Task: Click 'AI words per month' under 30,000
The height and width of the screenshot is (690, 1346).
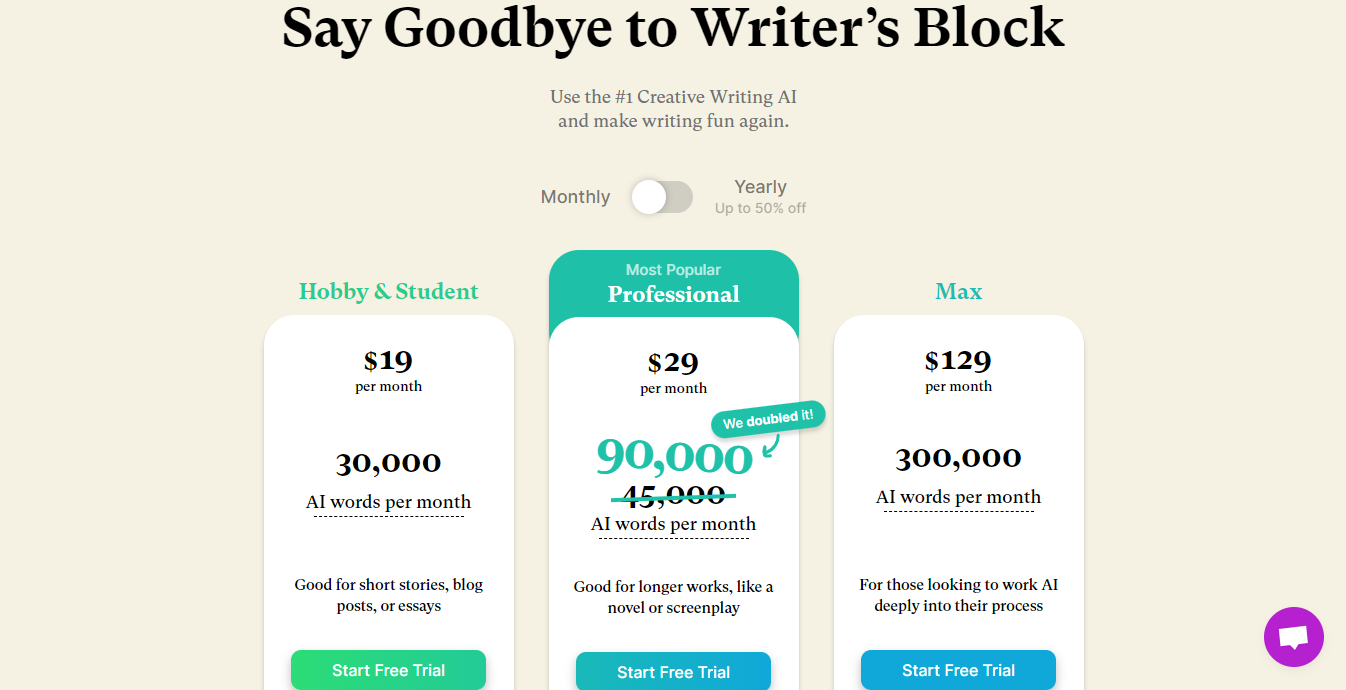Action: pos(389,502)
